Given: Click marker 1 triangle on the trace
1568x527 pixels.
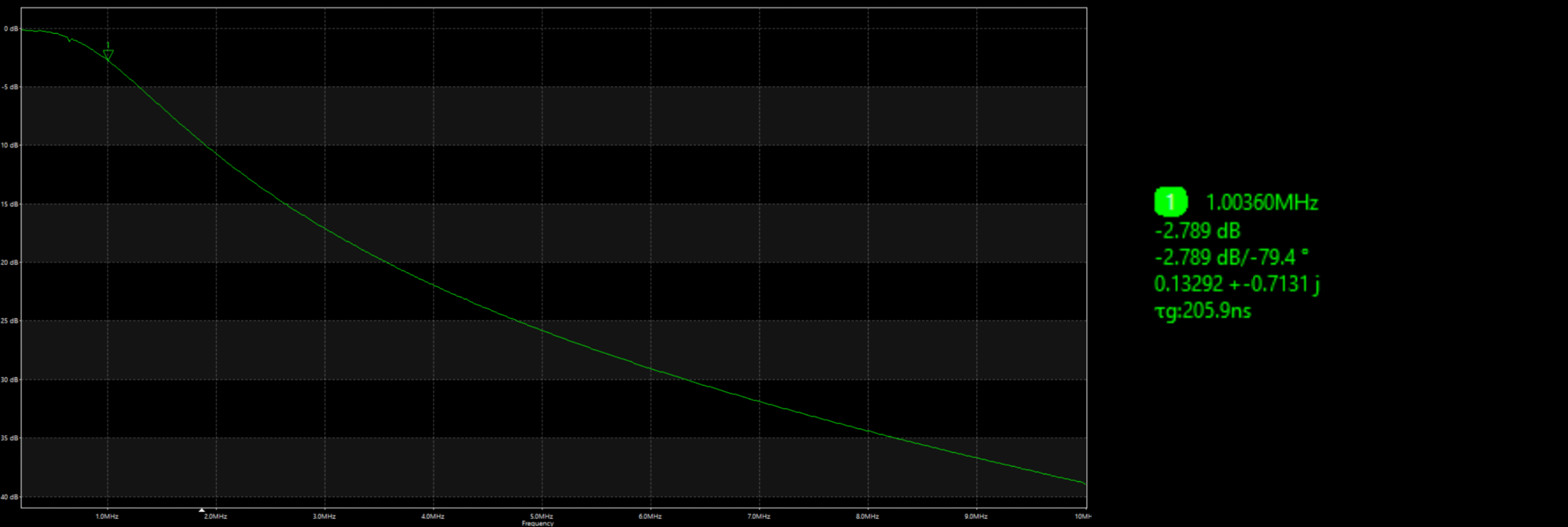Looking at the screenshot, I should (108, 55).
